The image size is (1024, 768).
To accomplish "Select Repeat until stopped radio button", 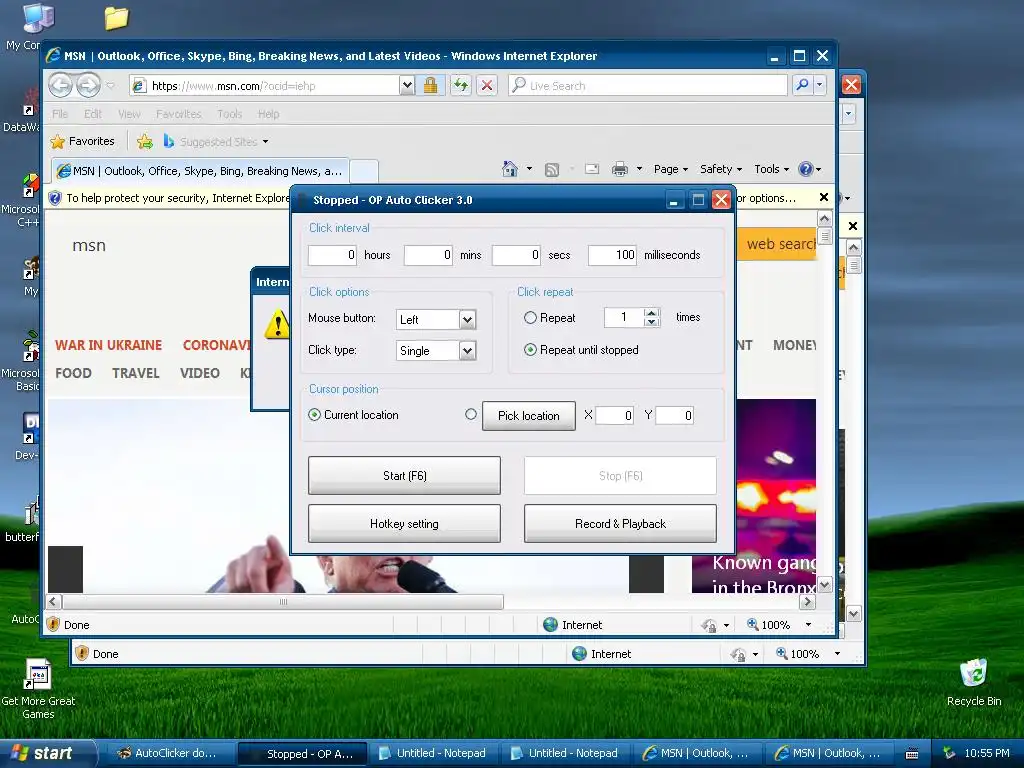I will (530, 350).
